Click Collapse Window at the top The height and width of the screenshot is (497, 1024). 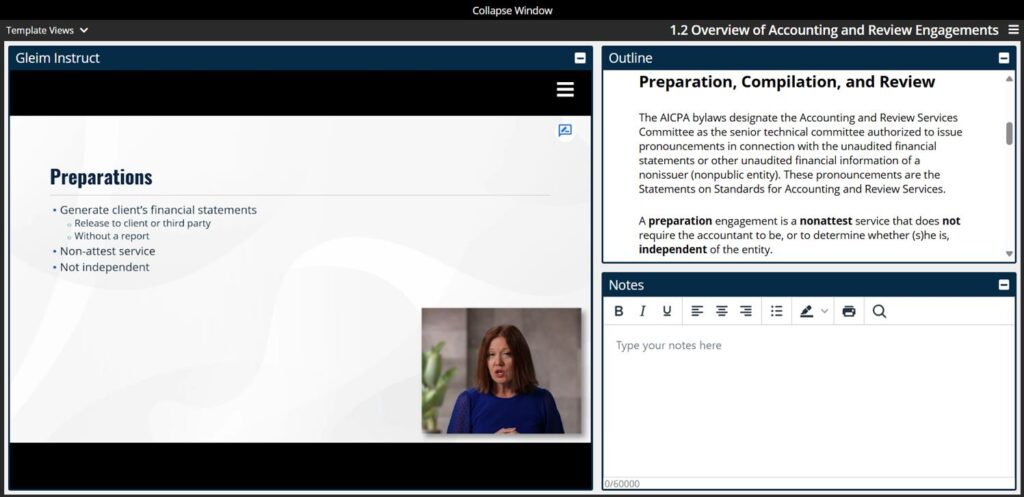(x=512, y=10)
